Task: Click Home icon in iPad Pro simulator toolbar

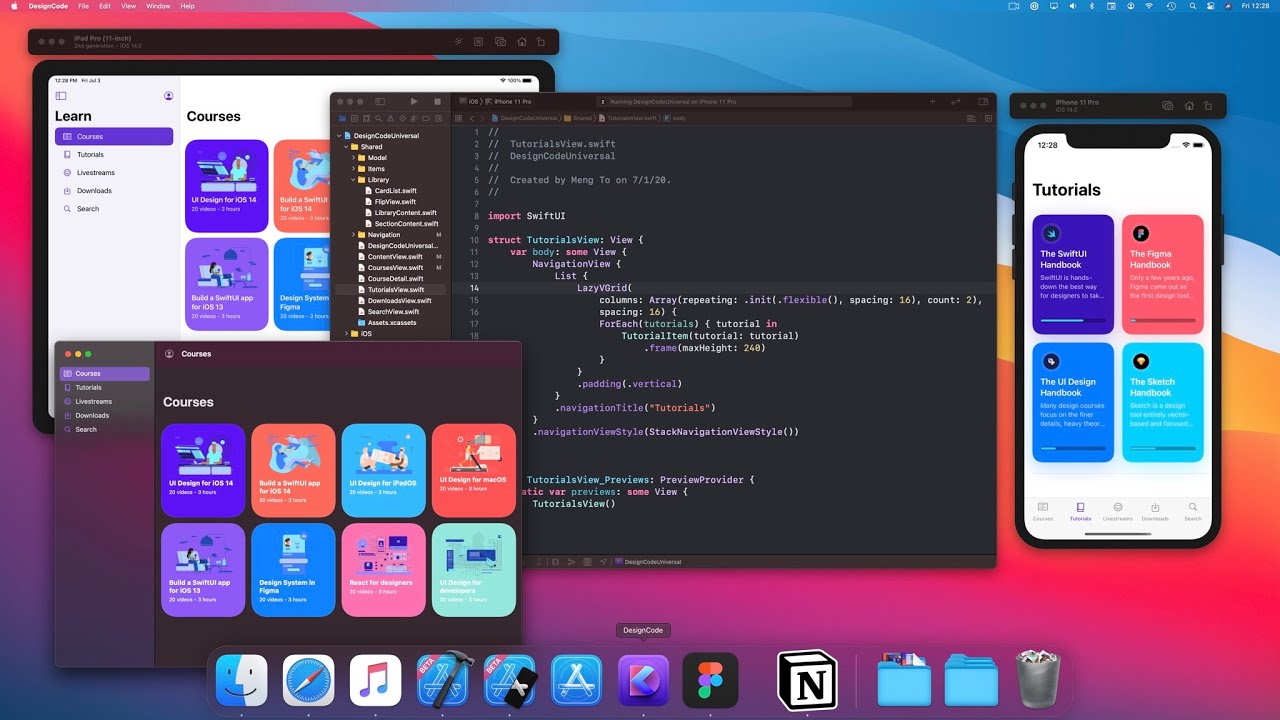Action: coord(521,42)
